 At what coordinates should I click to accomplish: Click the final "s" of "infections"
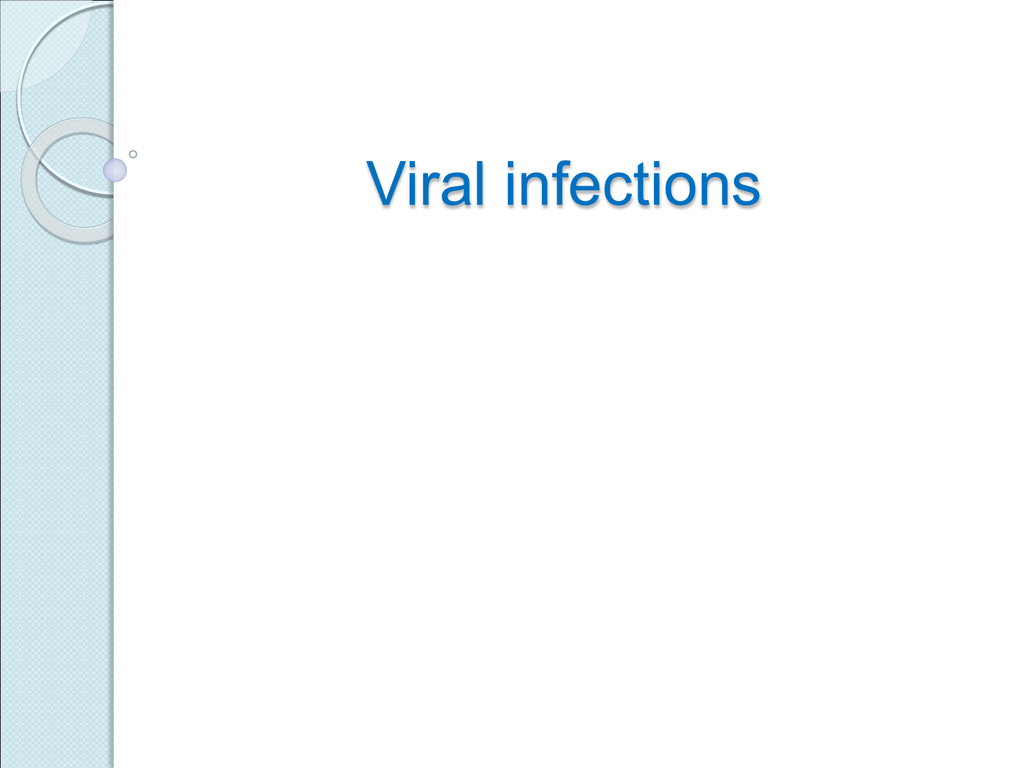(x=746, y=188)
